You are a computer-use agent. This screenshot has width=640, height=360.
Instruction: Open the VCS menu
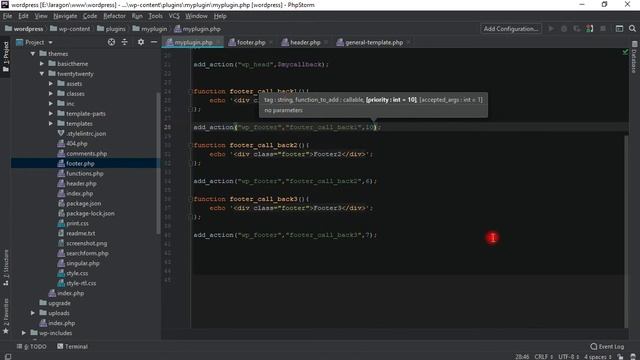[174, 16]
